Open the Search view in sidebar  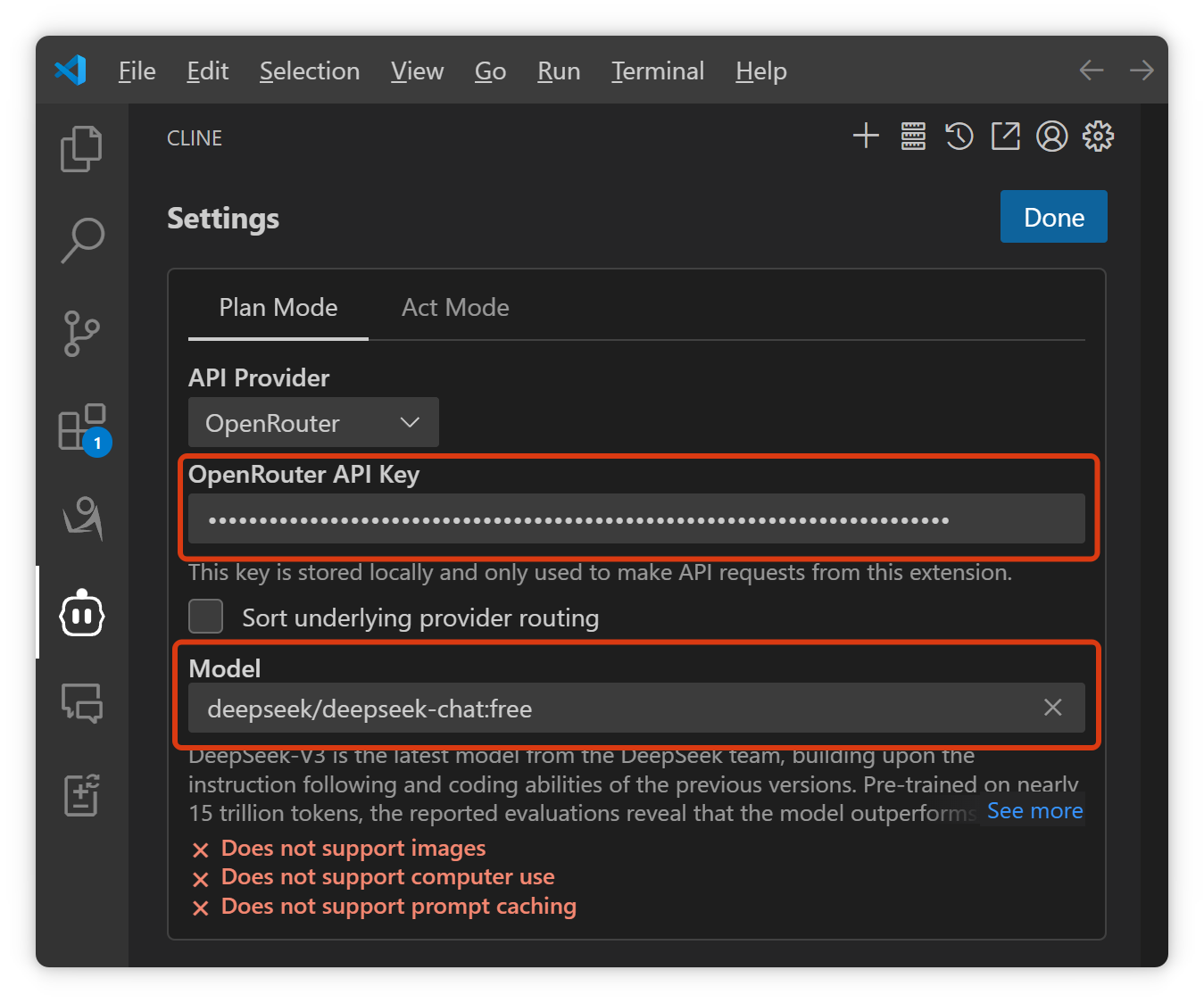[x=81, y=240]
